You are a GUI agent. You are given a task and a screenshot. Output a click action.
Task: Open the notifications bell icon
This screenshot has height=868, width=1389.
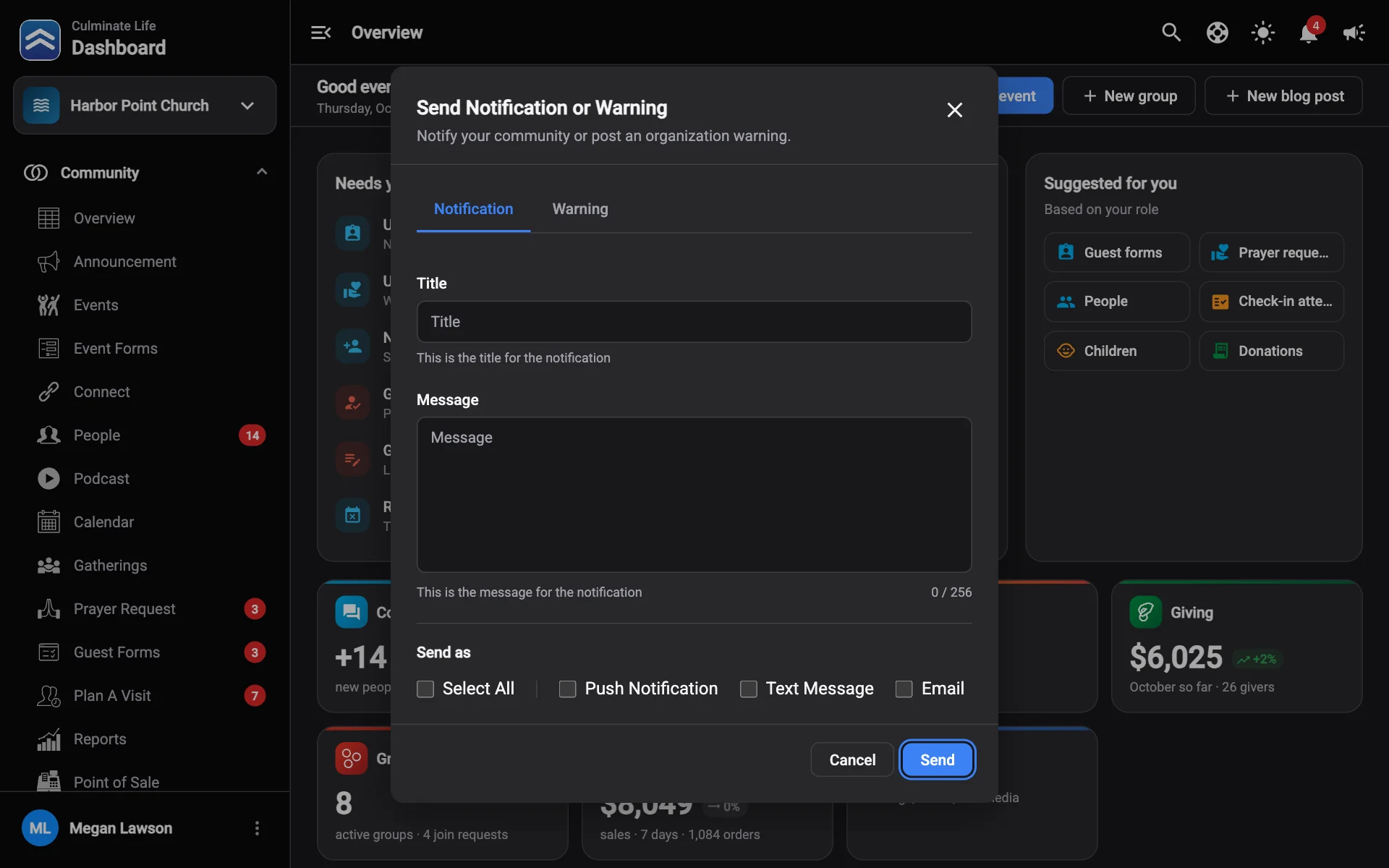click(x=1309, y=33)
